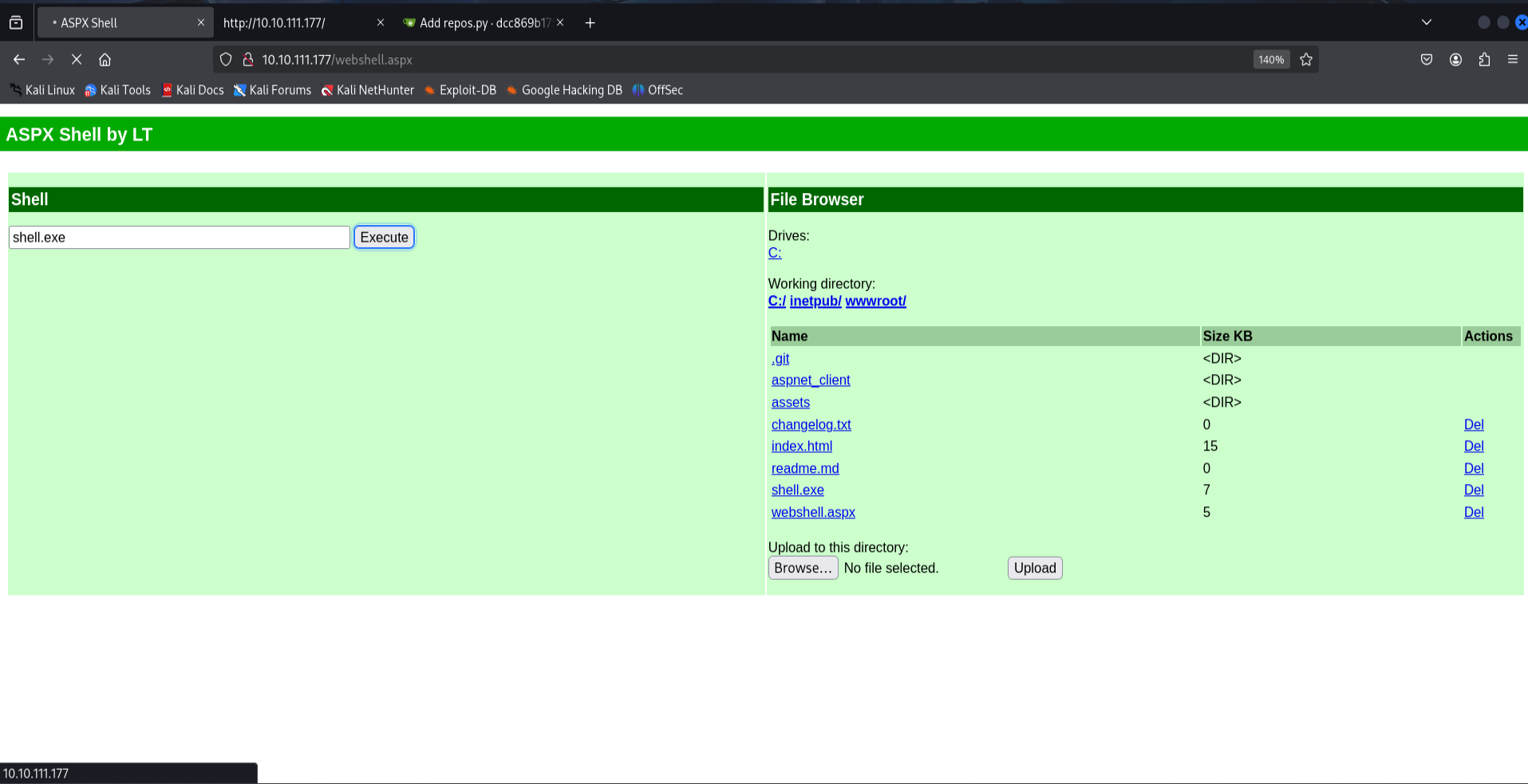Open the shell.exe file link
Screen dimensions: 1528x784
(797, 490)
